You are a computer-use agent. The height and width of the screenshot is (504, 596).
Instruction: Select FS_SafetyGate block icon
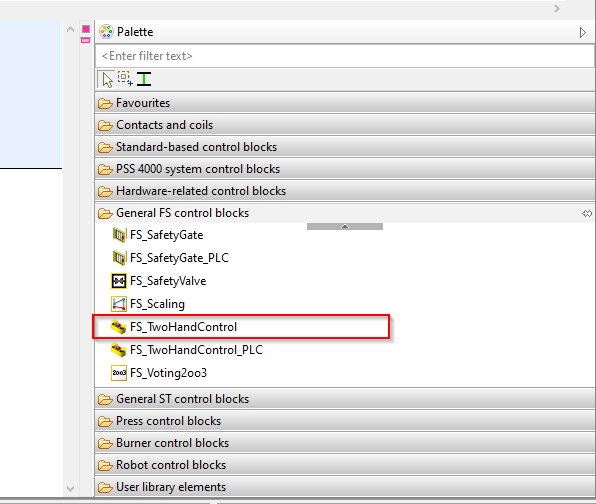[x=119, y=235]
